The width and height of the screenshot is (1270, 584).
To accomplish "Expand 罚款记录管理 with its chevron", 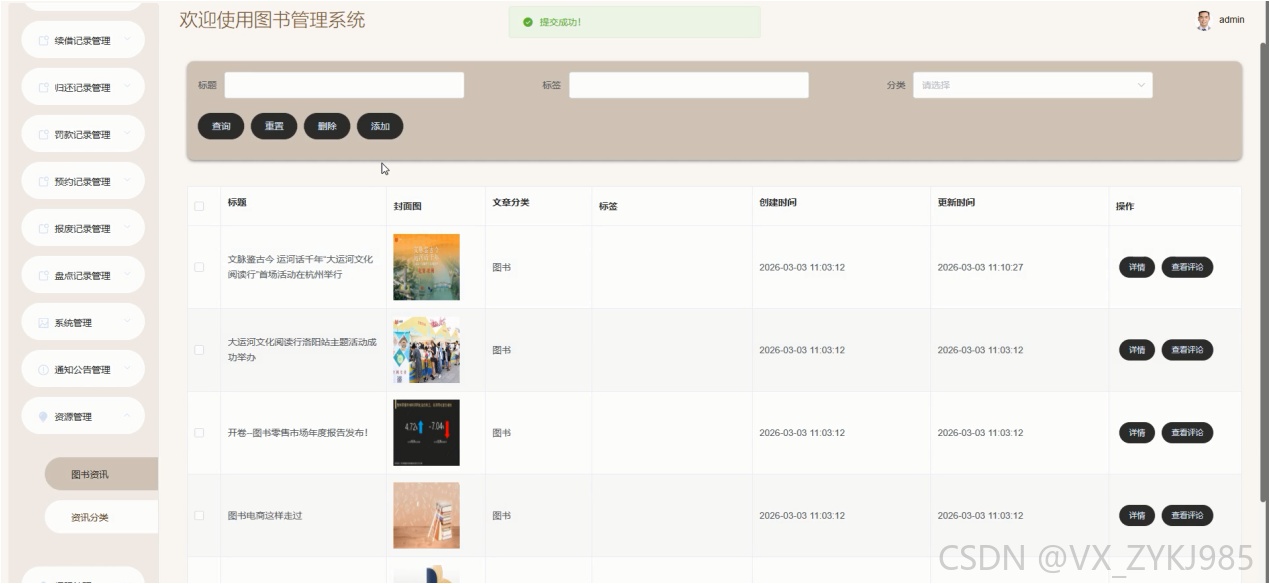I will pyautogui.click(x=127, y=133).
